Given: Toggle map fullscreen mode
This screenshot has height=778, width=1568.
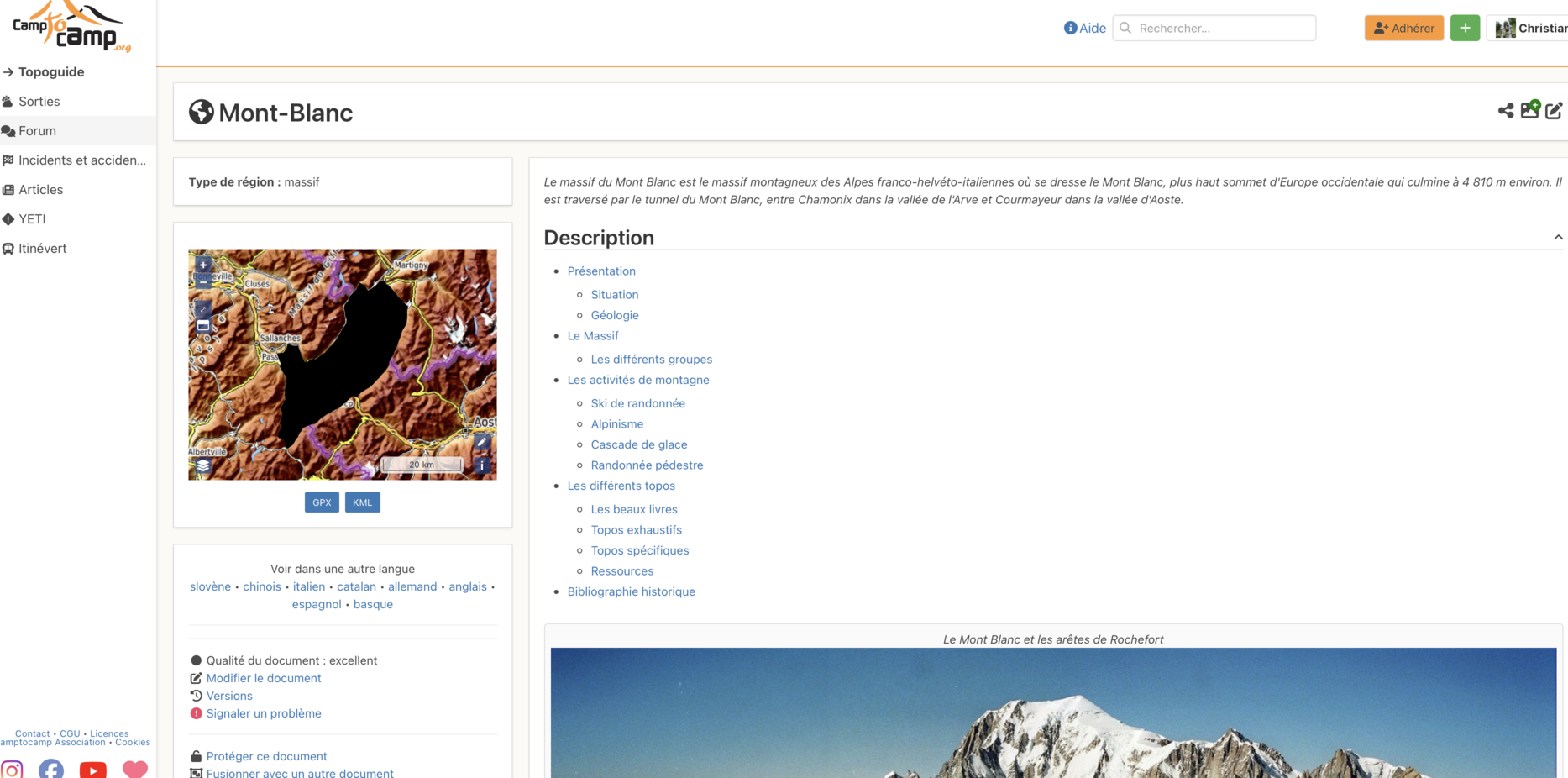Looking at the screenshot, I should click(203, 308).
